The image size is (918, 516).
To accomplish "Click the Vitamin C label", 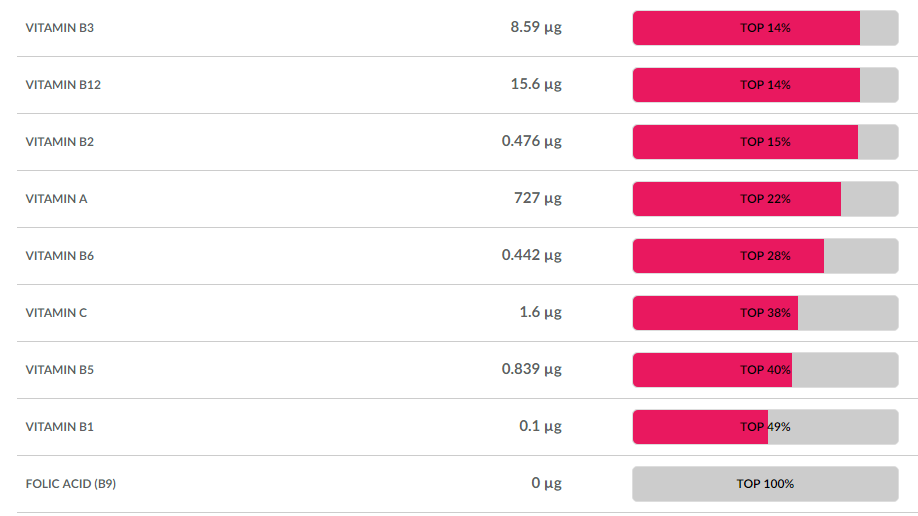I will (56, 313).
